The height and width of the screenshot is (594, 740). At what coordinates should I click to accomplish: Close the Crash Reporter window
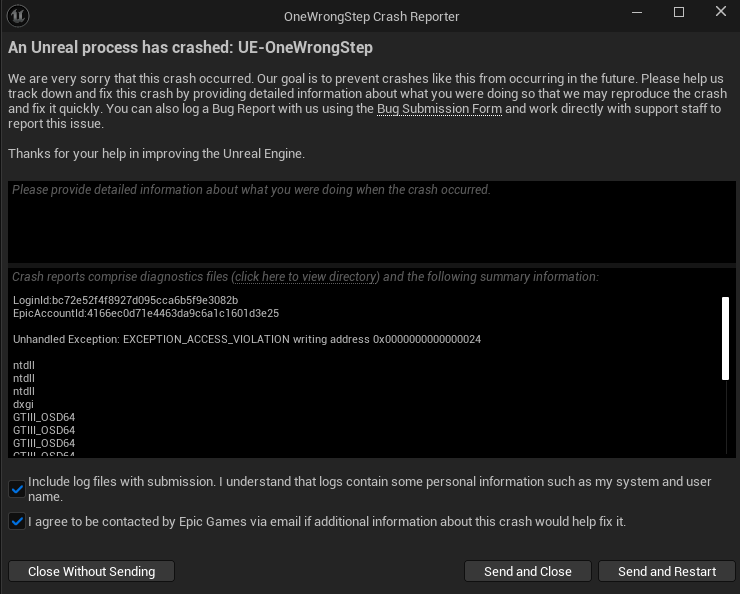722,12
